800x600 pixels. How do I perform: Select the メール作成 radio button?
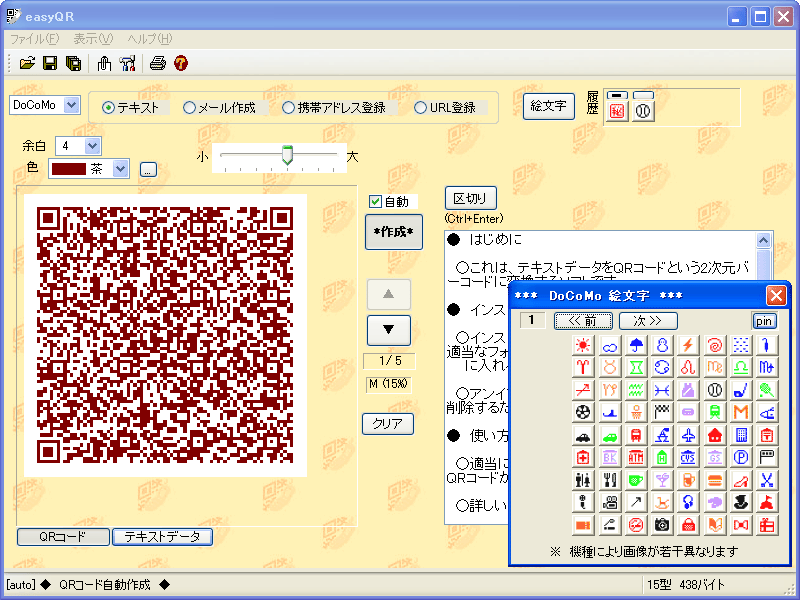click(x=189, y=108)
